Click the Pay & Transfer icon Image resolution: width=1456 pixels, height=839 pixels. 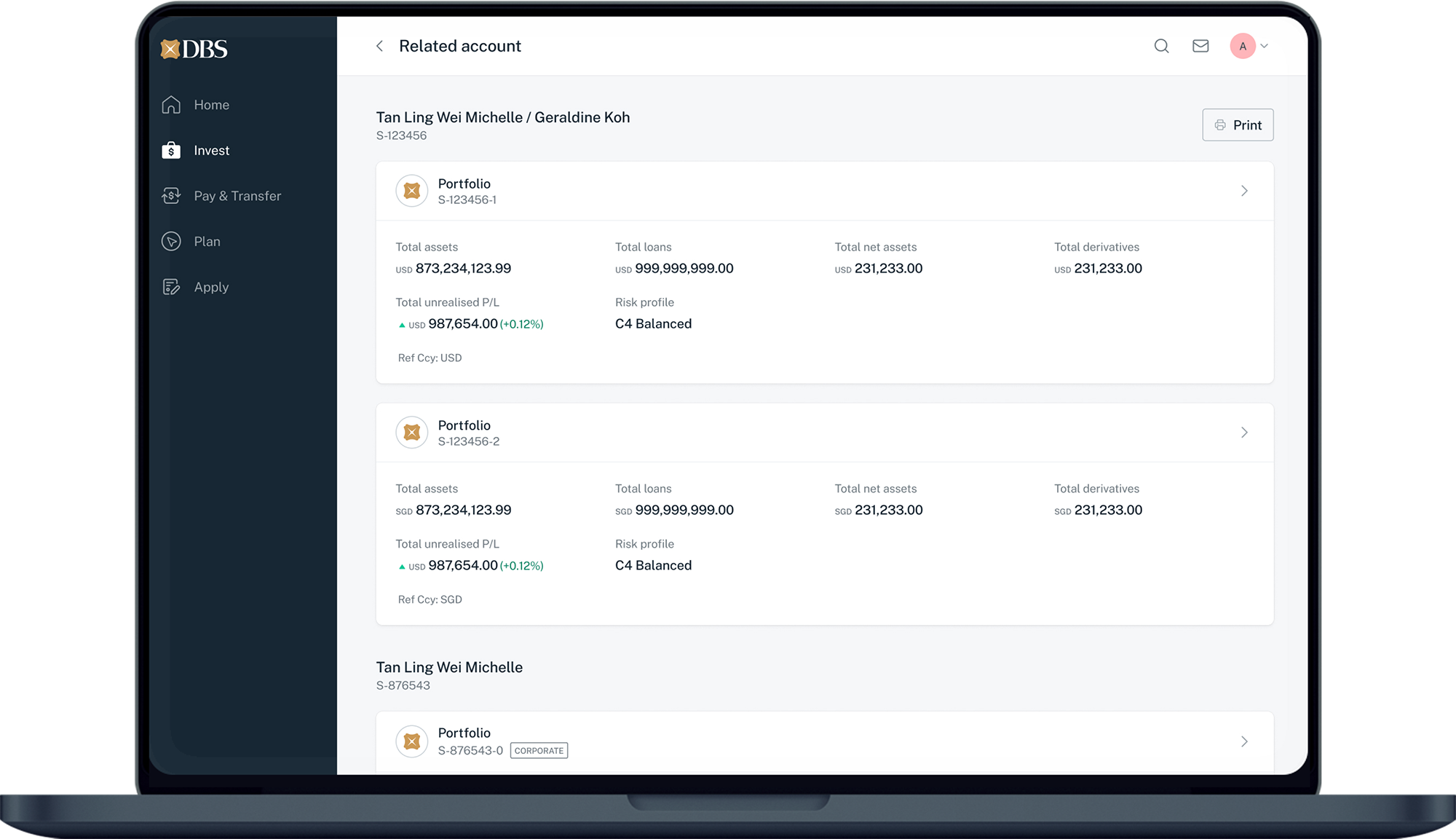171,196
